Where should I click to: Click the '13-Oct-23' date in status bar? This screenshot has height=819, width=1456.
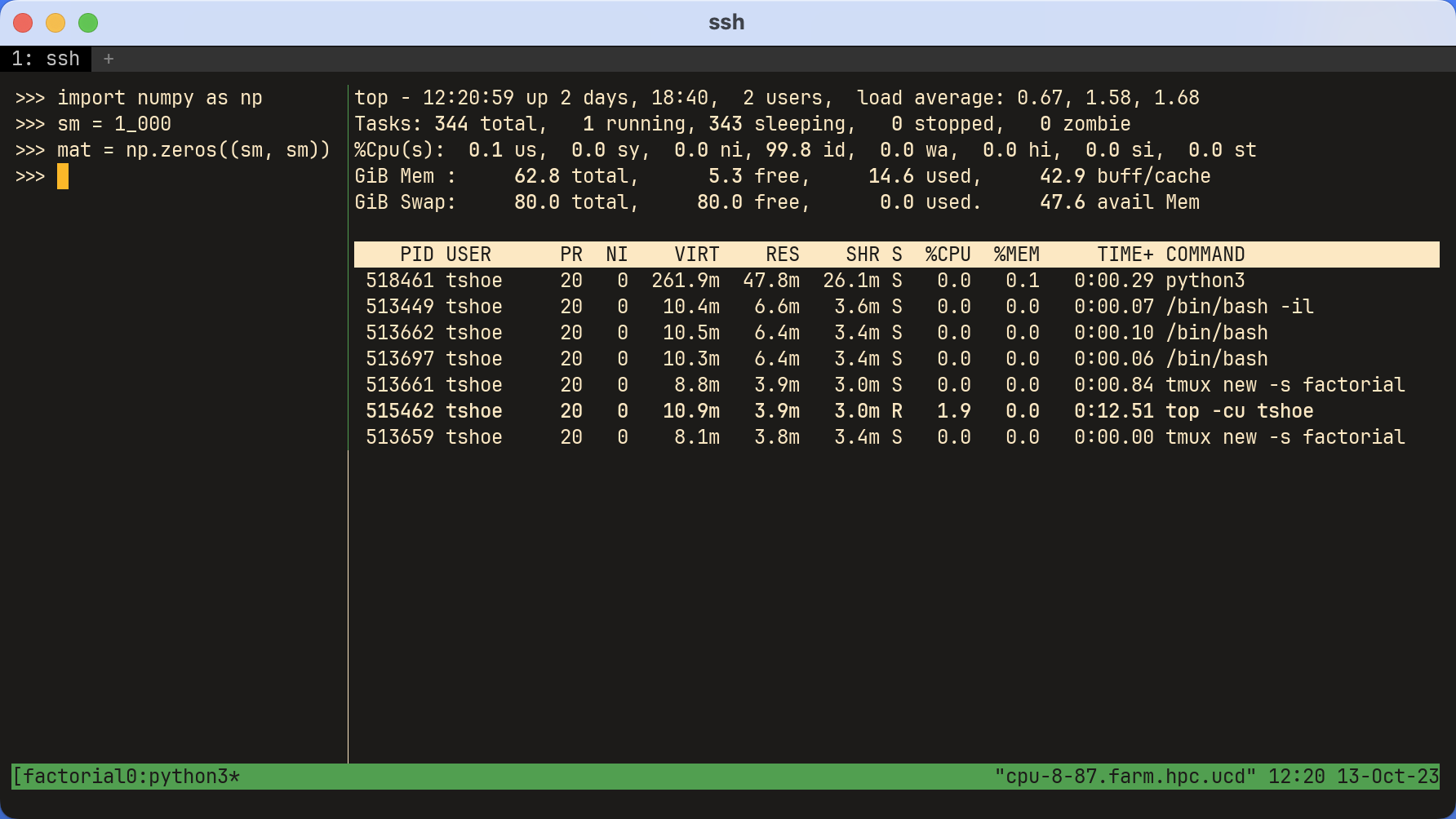(x=1388, y=777)
